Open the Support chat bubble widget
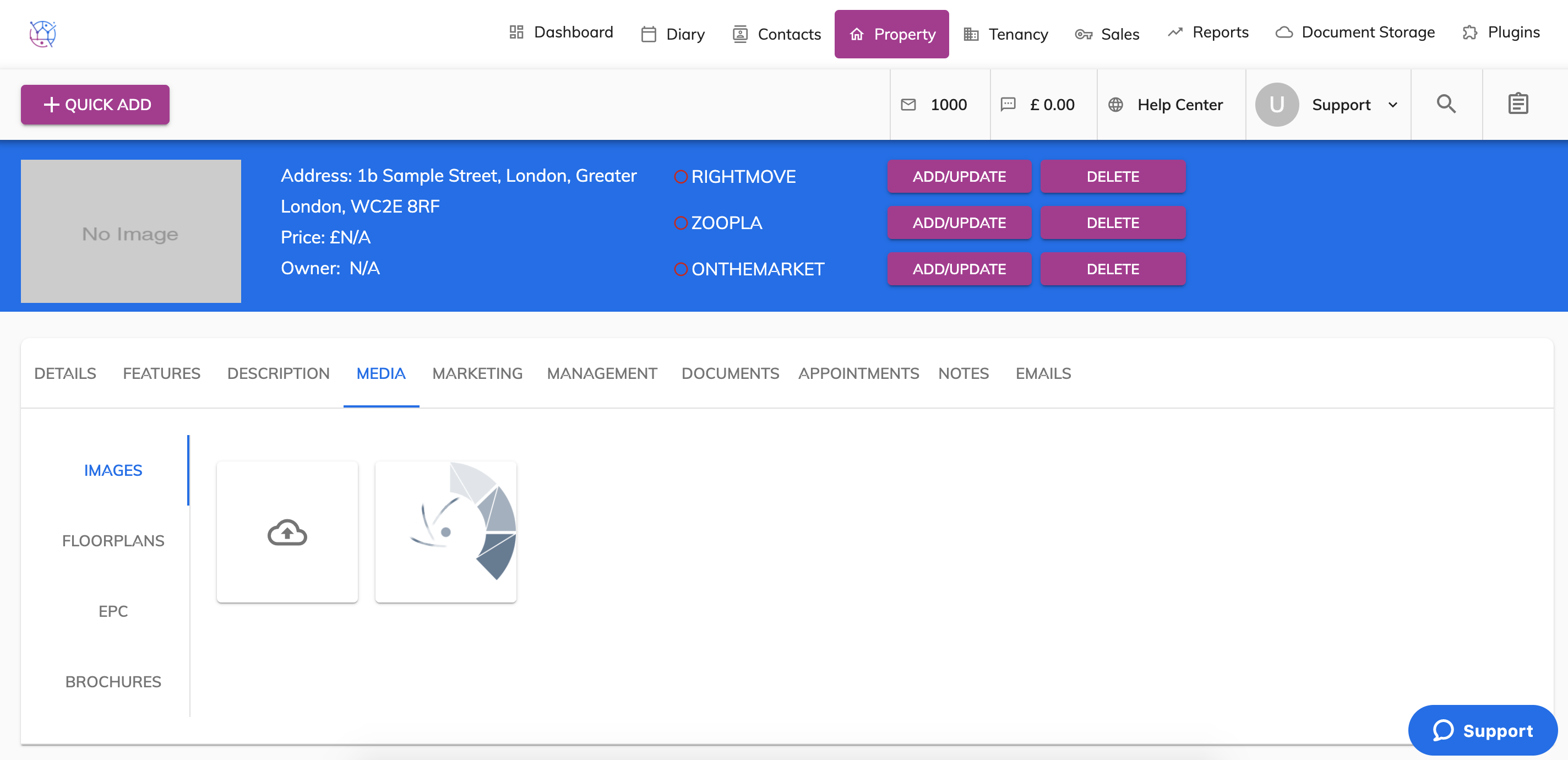Image resolution: width=1568 pixels, height=760 pixels. pyautogui.click(x=1482, y=730)
